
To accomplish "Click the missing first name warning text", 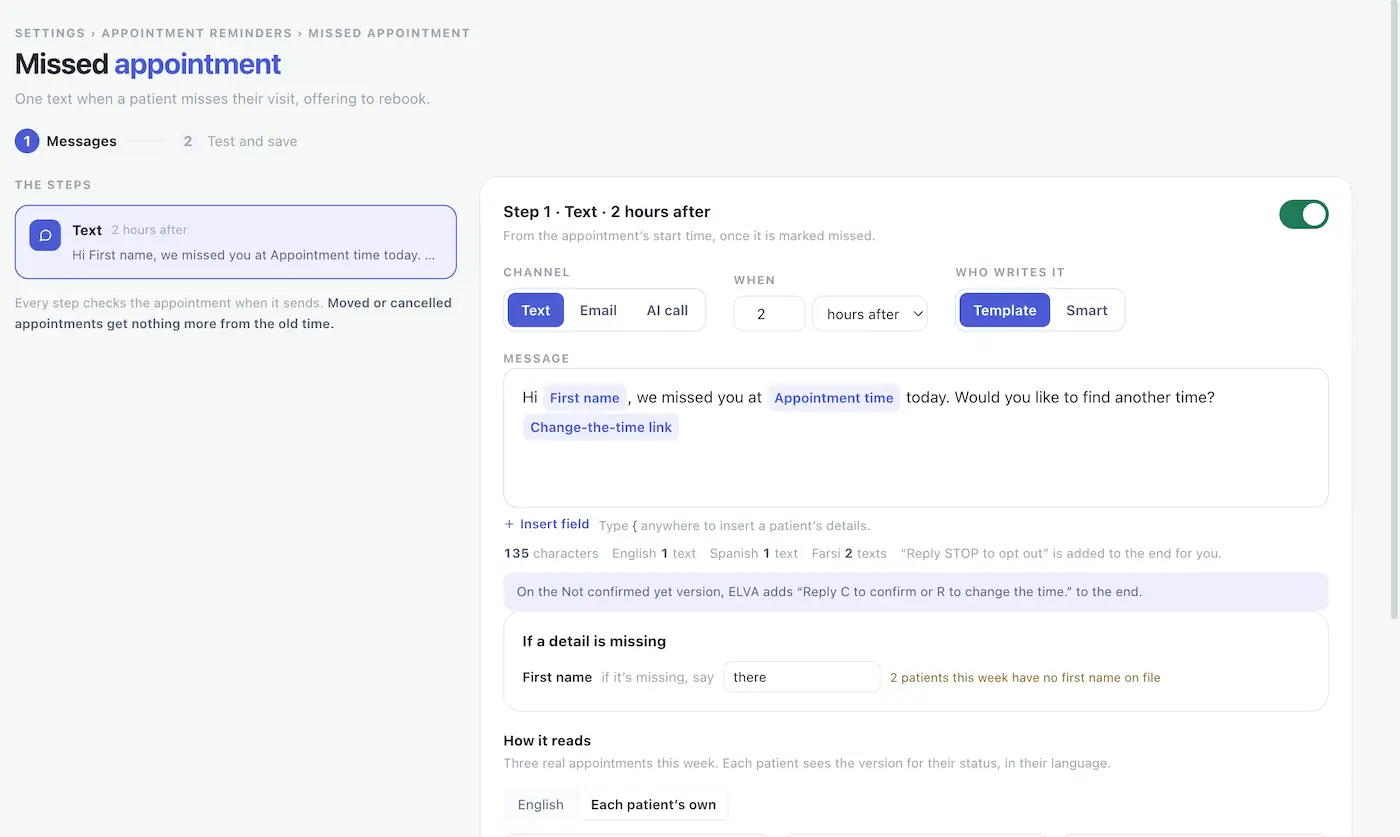I will click(x=1025, y=677).
